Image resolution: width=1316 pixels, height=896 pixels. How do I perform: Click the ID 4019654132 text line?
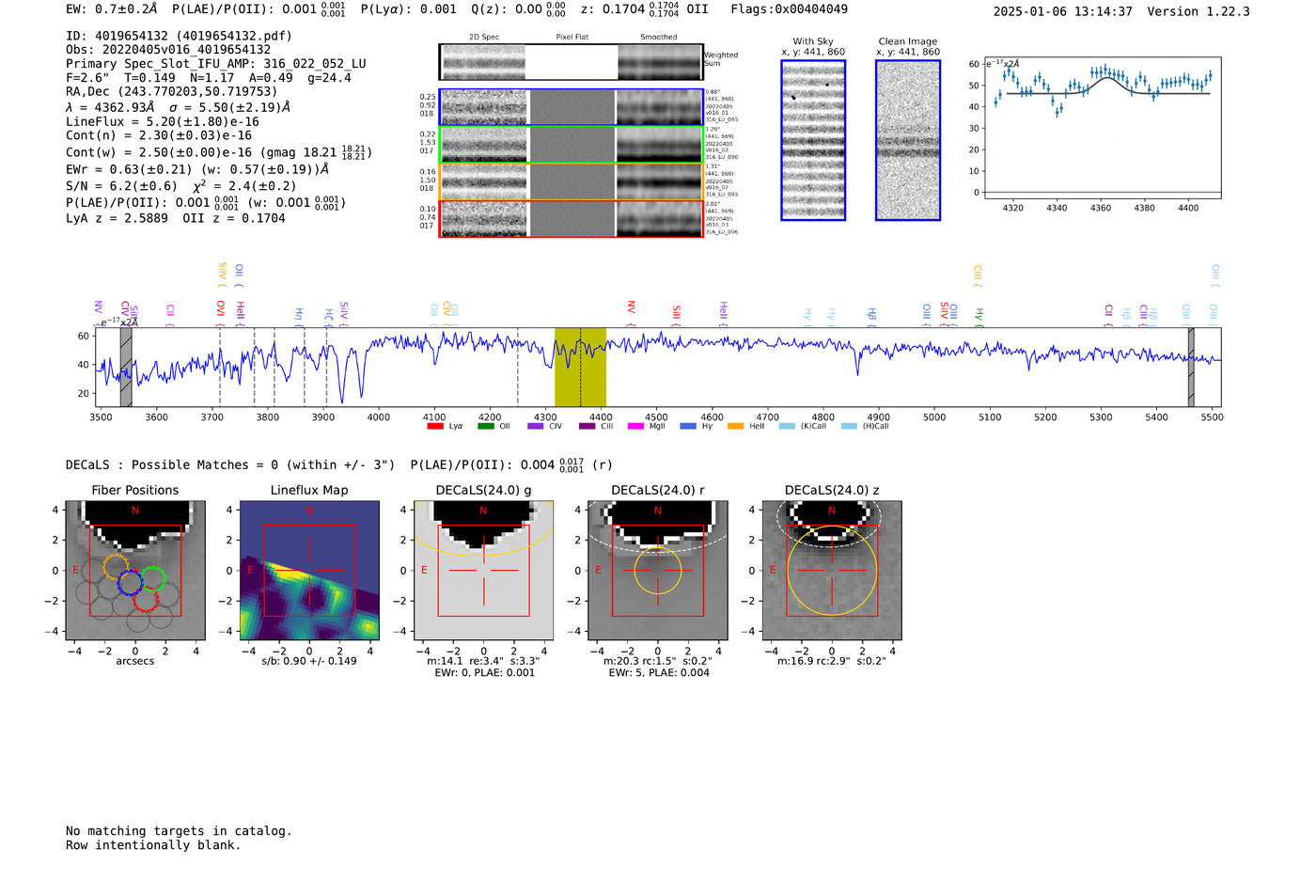[179, 36]
